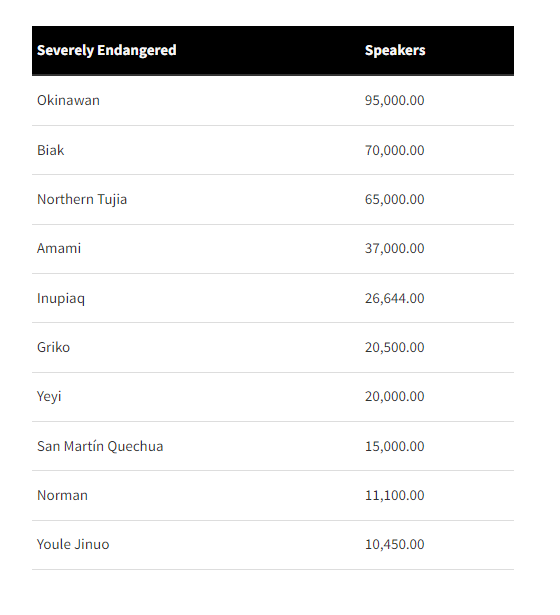Select the 65,000.00 speakers value
560x615 pixels.
pos(395,199)
